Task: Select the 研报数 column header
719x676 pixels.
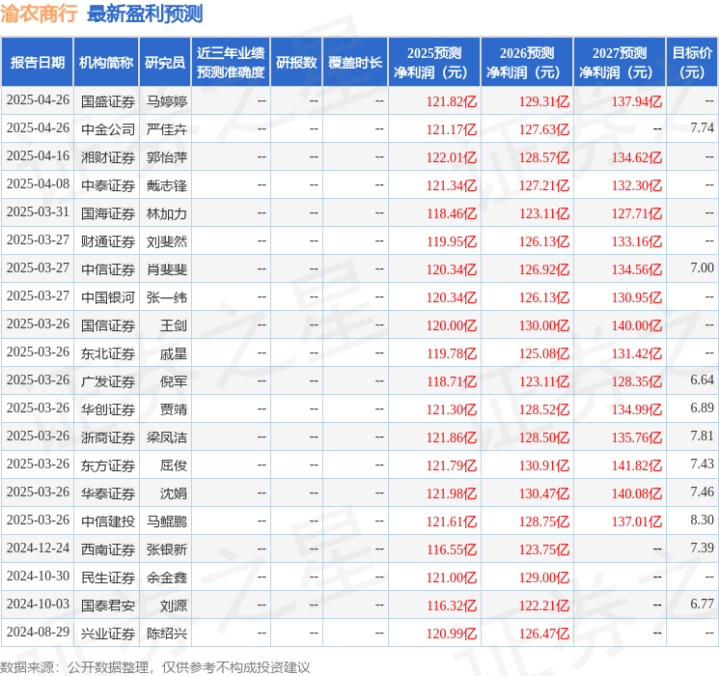Action: [296, 62]
